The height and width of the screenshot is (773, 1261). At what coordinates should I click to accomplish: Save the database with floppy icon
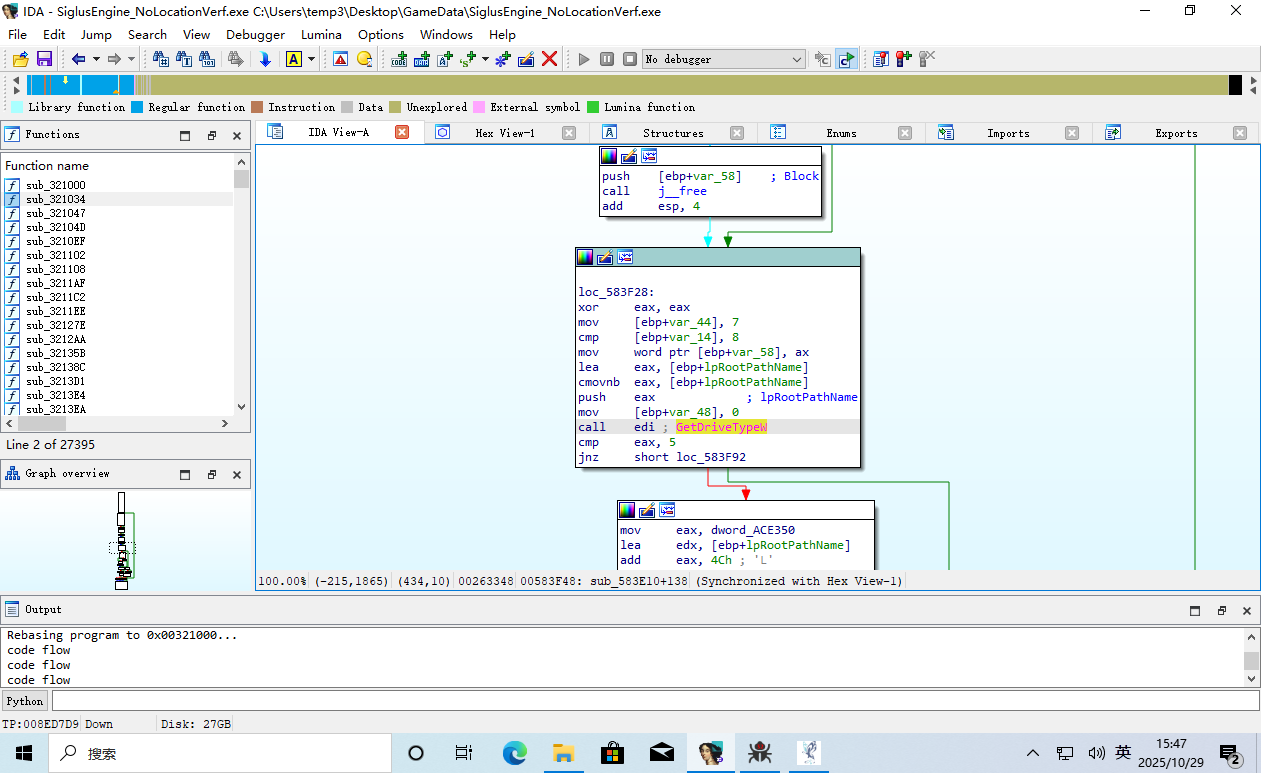[x=44, y=60]
